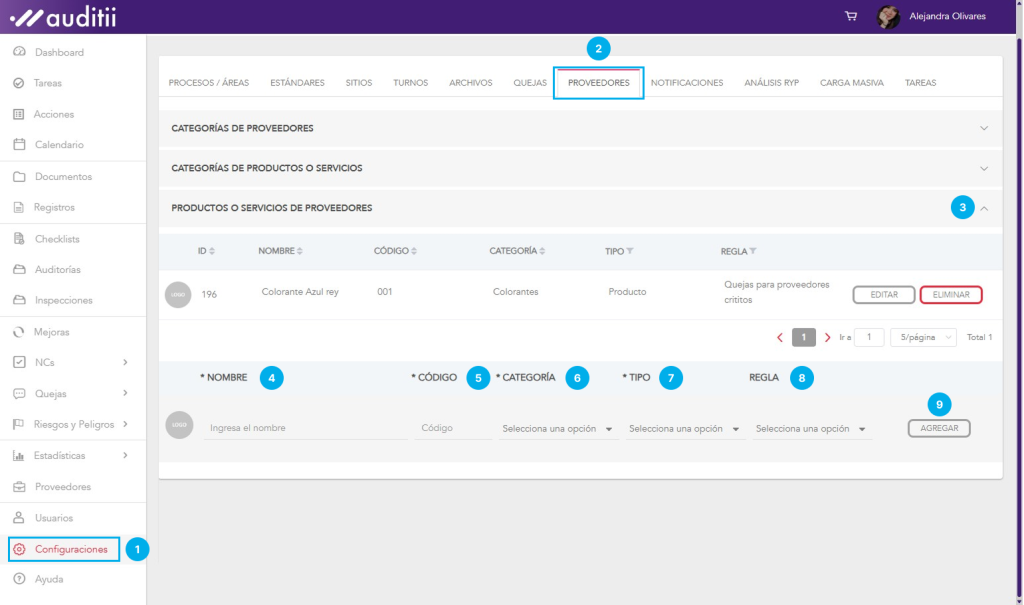
Task: Click Alejandra Olivares profile avatar
Action: coord(888,16)
